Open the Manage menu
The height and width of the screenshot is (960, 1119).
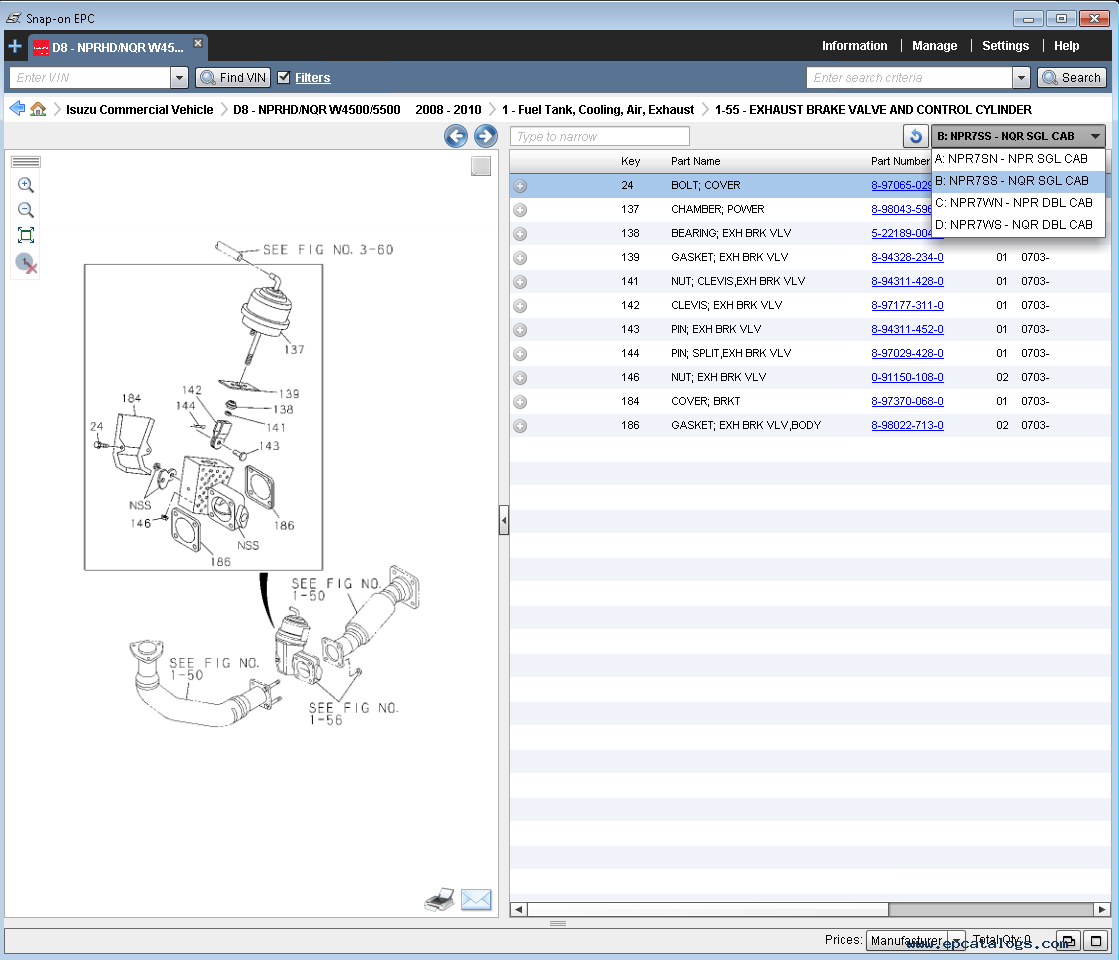[x=934, y=46]
